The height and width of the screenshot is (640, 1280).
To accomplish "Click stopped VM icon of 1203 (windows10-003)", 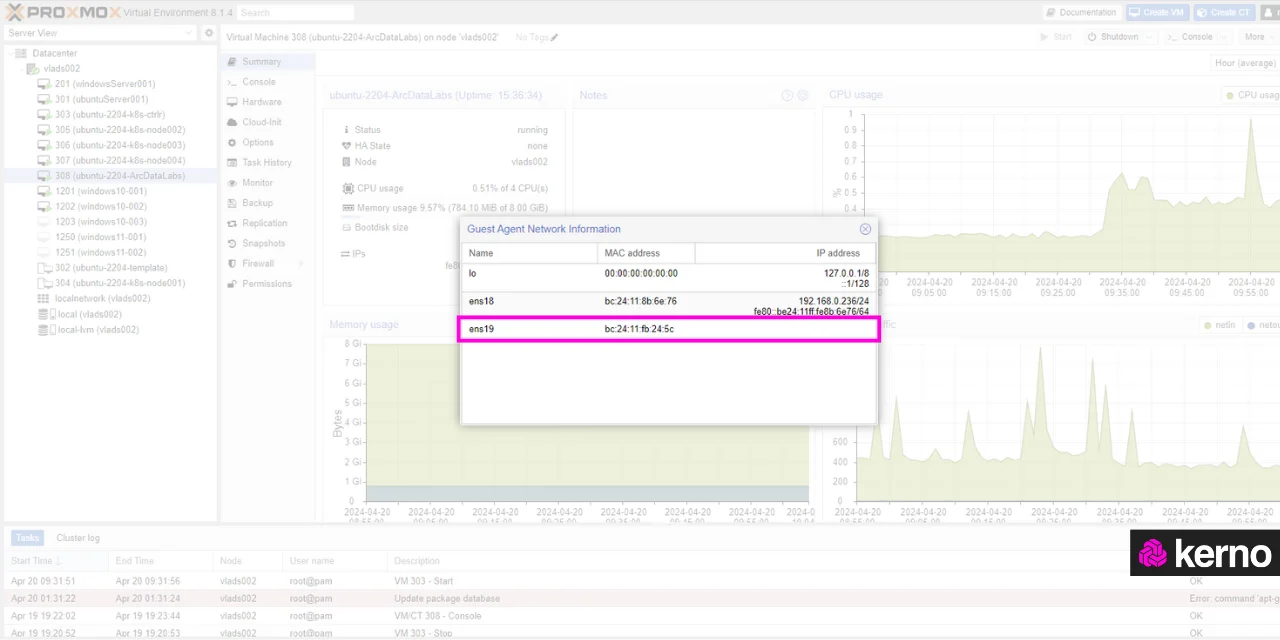I will click(44, 222).
